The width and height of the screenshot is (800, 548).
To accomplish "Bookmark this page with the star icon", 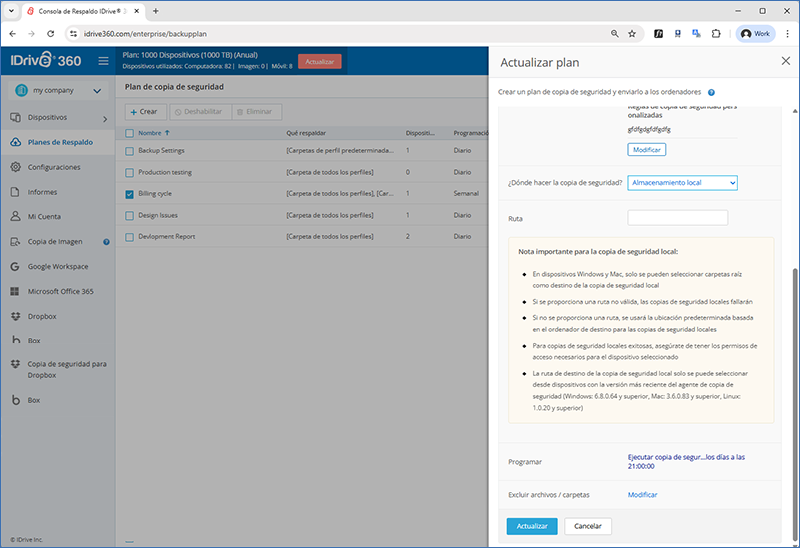I will [631, 33].
